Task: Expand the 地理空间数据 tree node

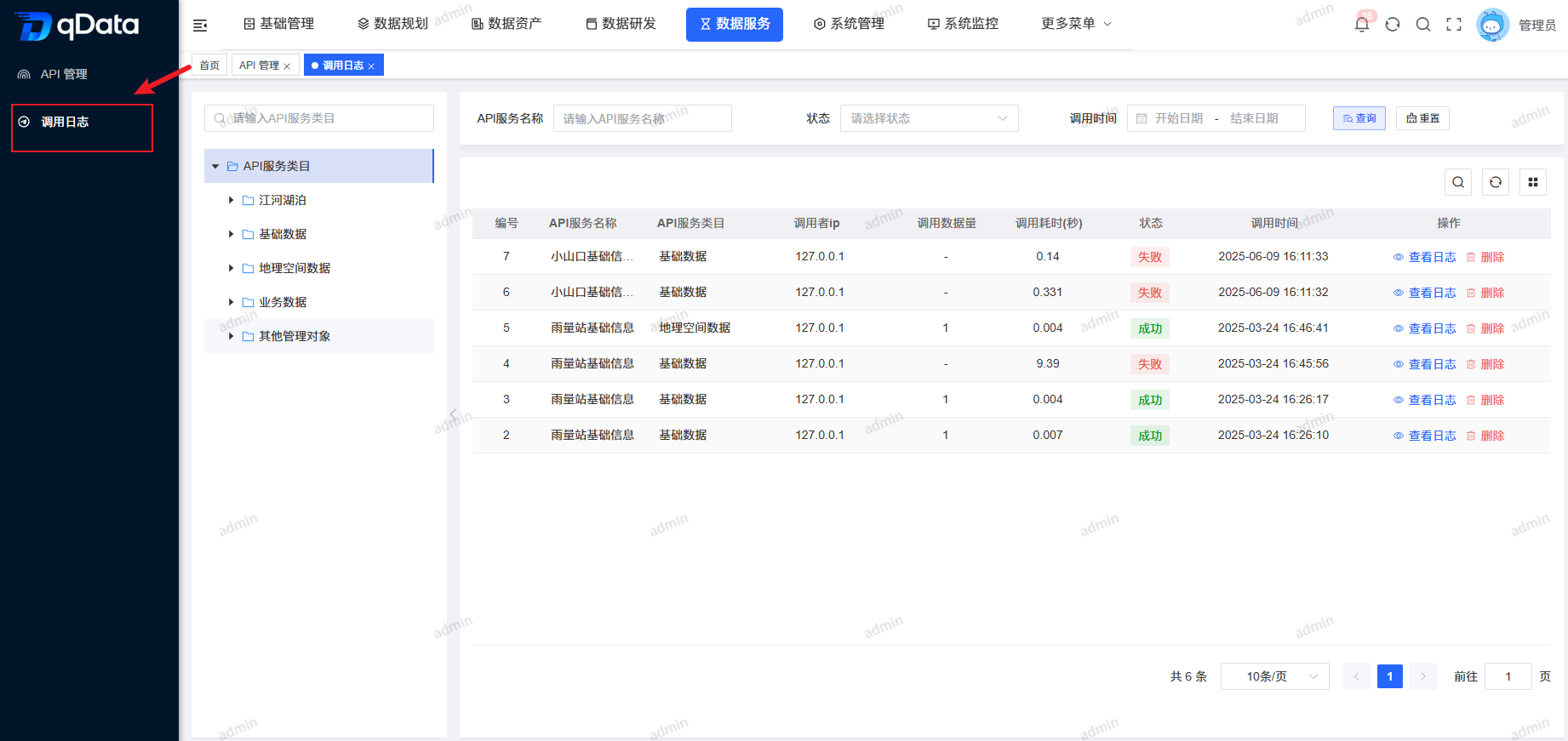Action: coord(231,268)
